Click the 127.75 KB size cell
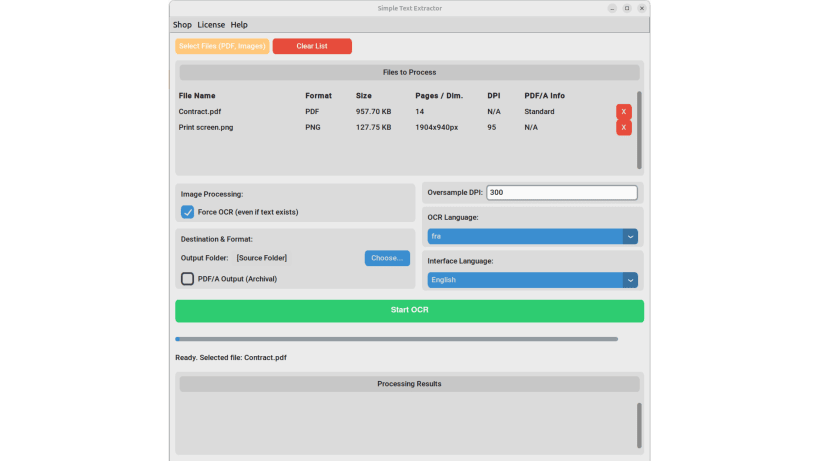The image size is (819, 461). pyautogui.click(x=373, y=127)
